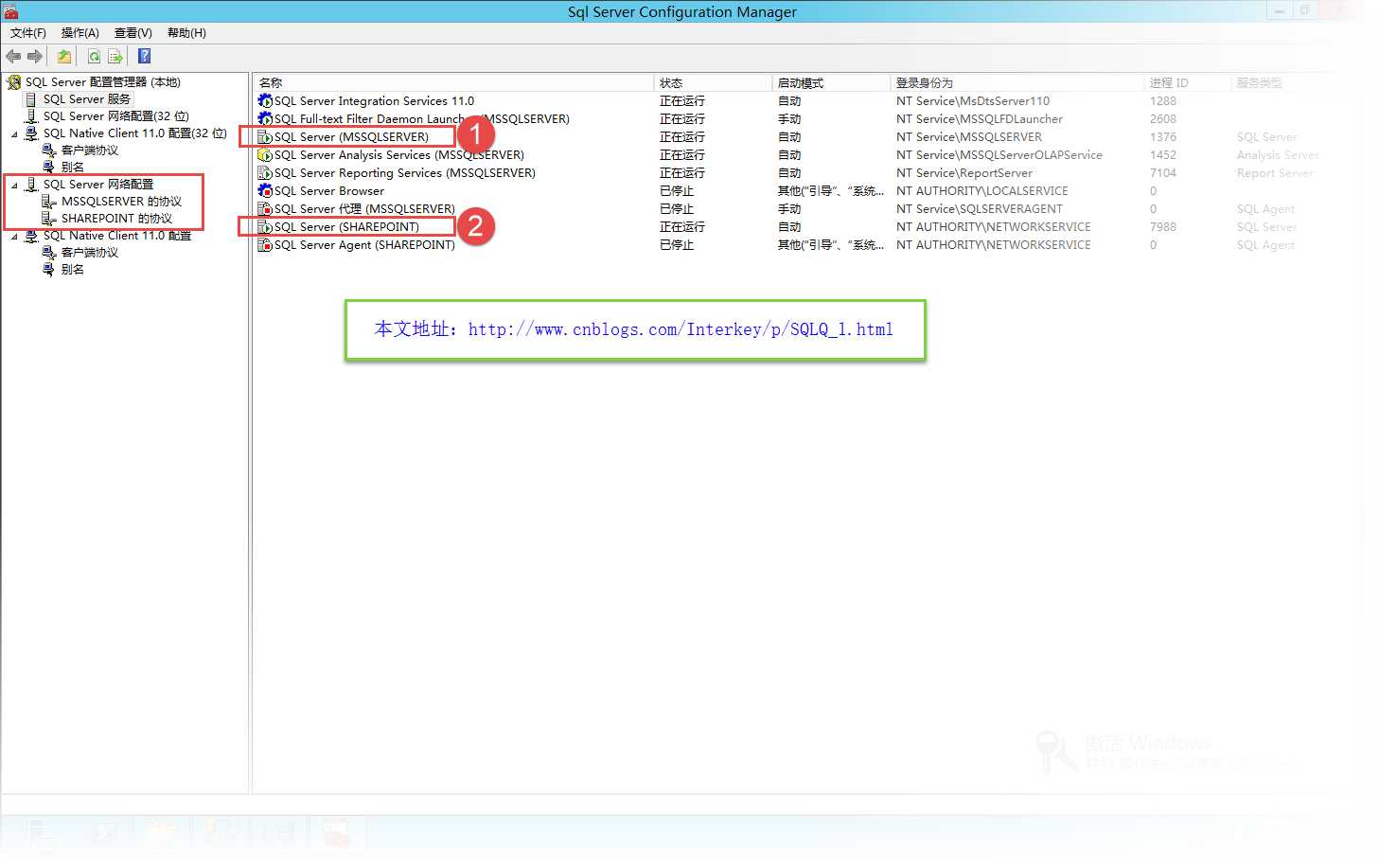Collapse the SQL Native Client 11.0 配置 node
Image resolution: width=1379 pixels, height=868 pixels.
[x=14, y=237]
